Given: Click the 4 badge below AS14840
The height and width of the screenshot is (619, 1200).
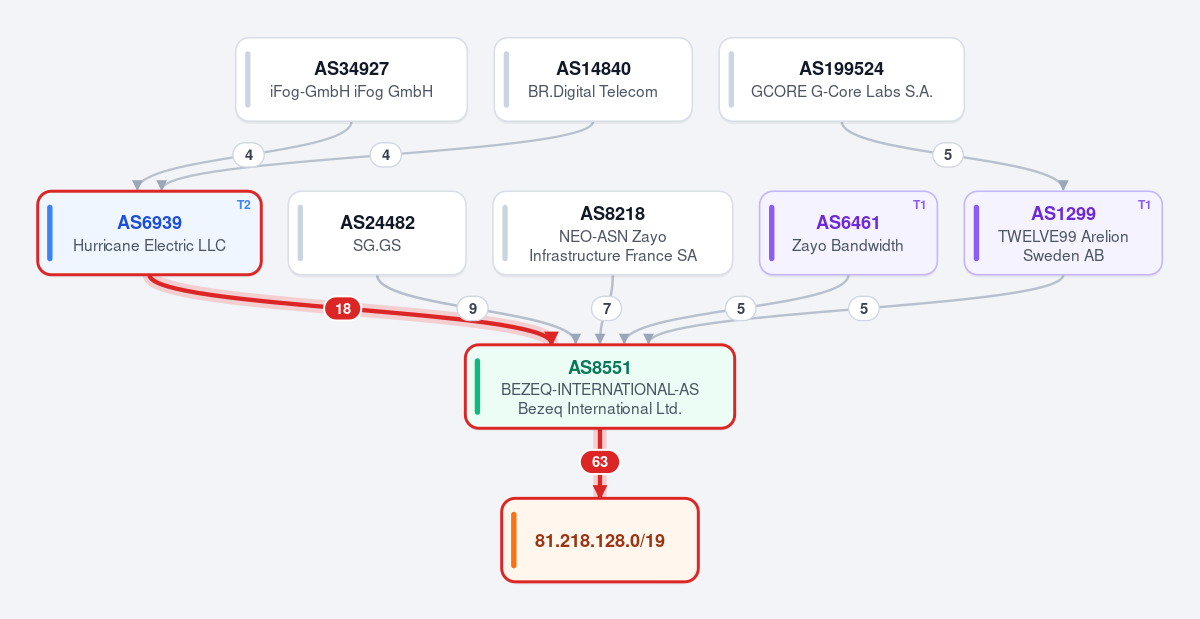Looking at the screenshot, I should coord(386,155).
